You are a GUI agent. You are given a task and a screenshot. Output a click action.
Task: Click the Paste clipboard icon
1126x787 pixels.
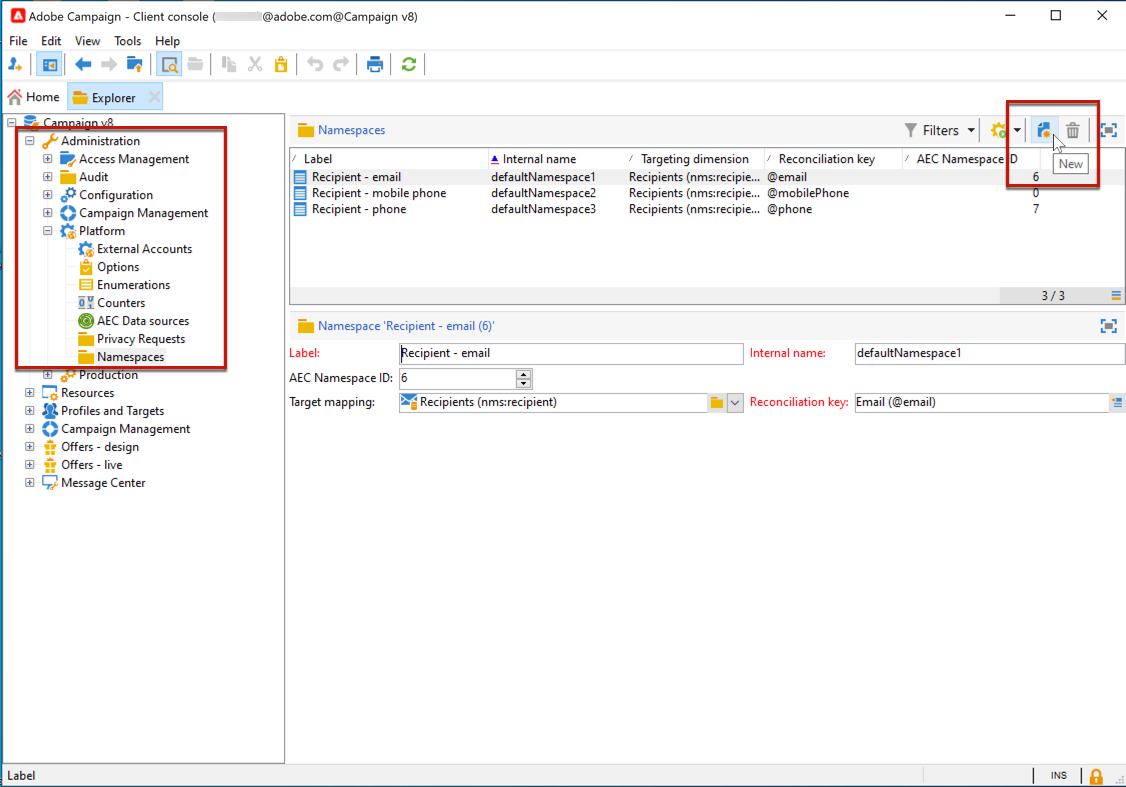[x=281, y=65]
